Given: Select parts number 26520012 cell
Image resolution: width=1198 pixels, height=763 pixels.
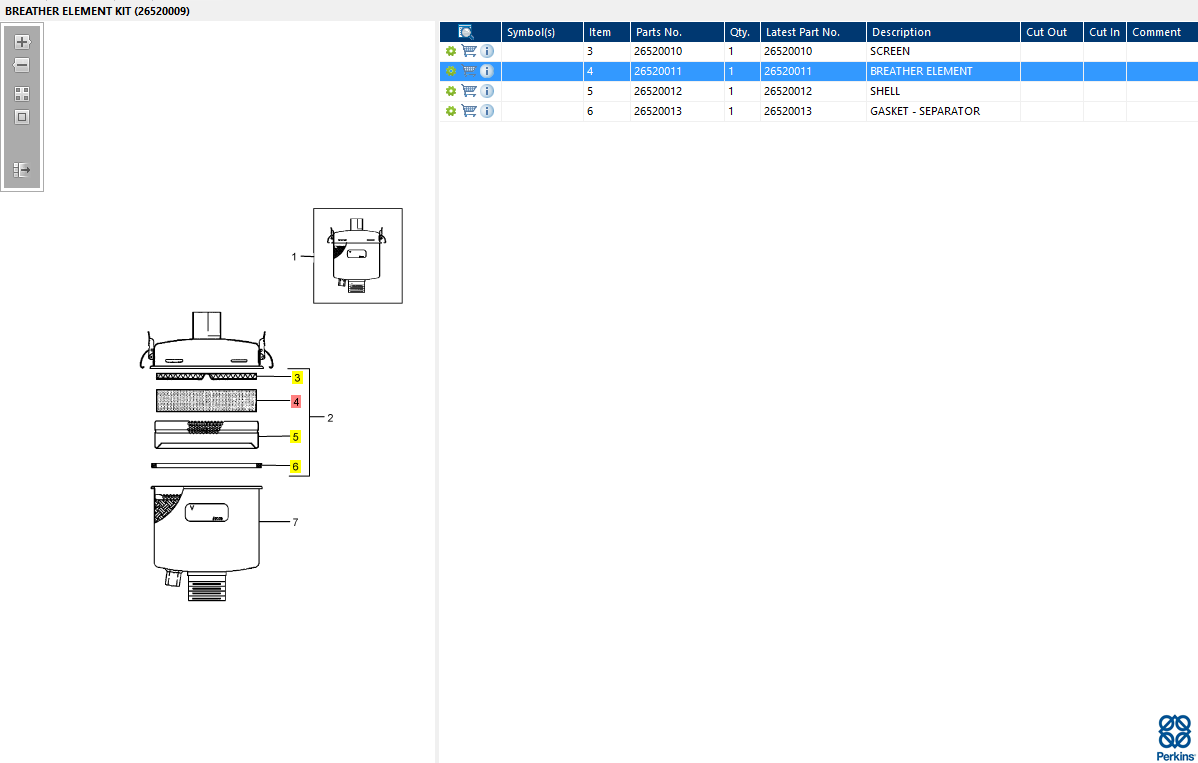Looking at the screenshot, I should click(x=677, y=91).
